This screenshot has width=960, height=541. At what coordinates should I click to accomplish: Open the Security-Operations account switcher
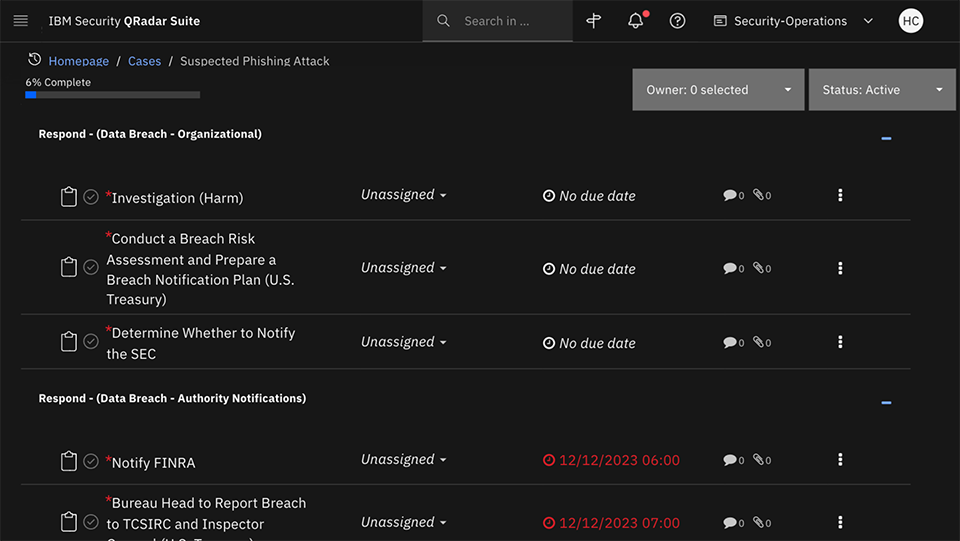[x=793, y=21]
